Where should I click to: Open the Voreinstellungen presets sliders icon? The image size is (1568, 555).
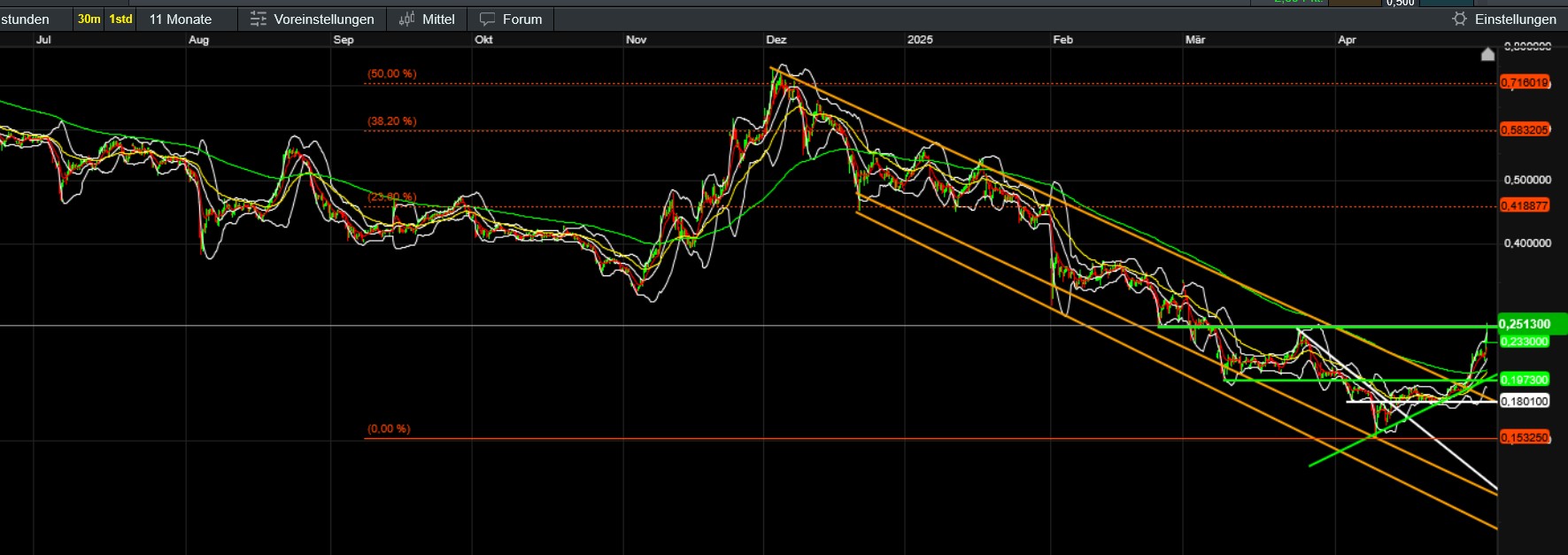pyautogui.click(x=258, y=19)
